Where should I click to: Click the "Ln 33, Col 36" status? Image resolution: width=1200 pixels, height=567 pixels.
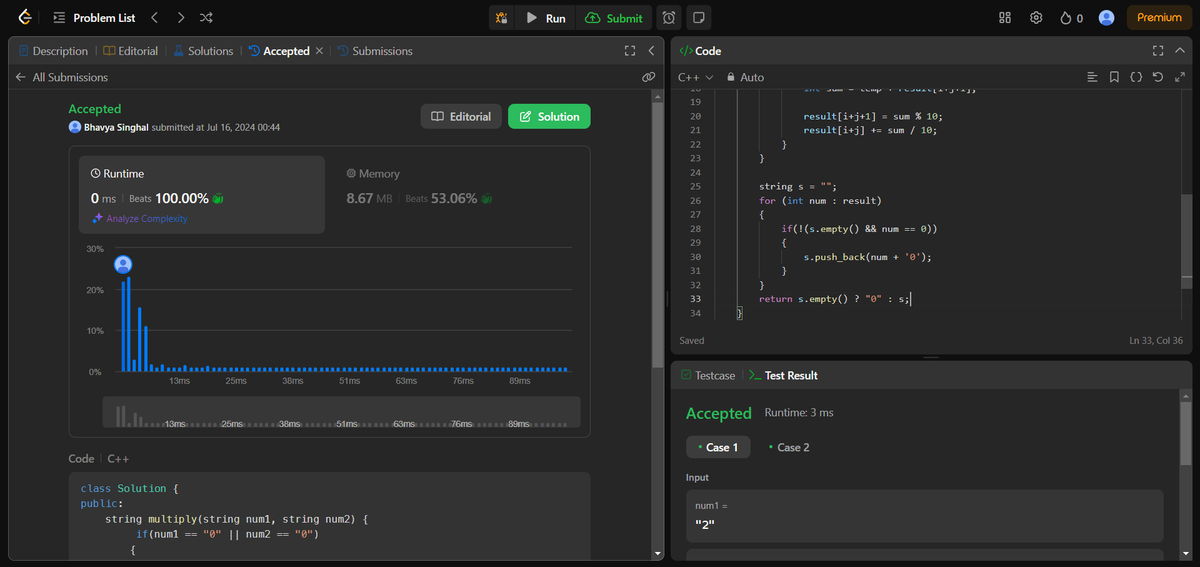point(1156,341)
